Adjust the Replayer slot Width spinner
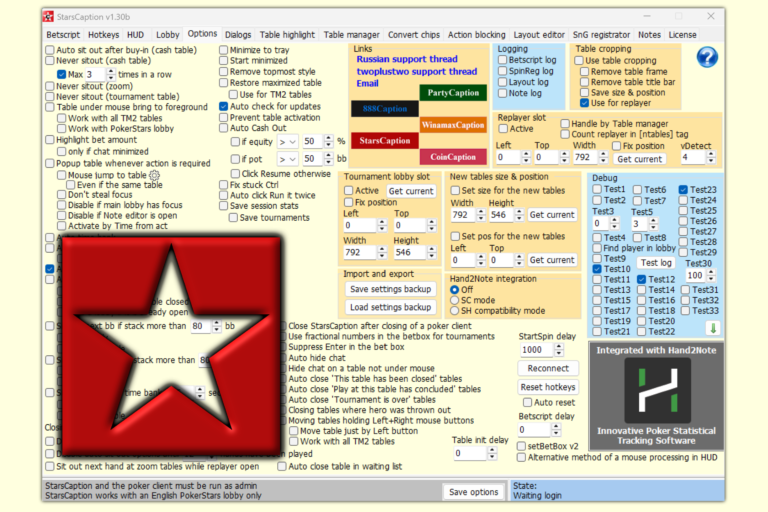Screen dimensions: 768x512 pyautogui.click(x=603, y=157)
